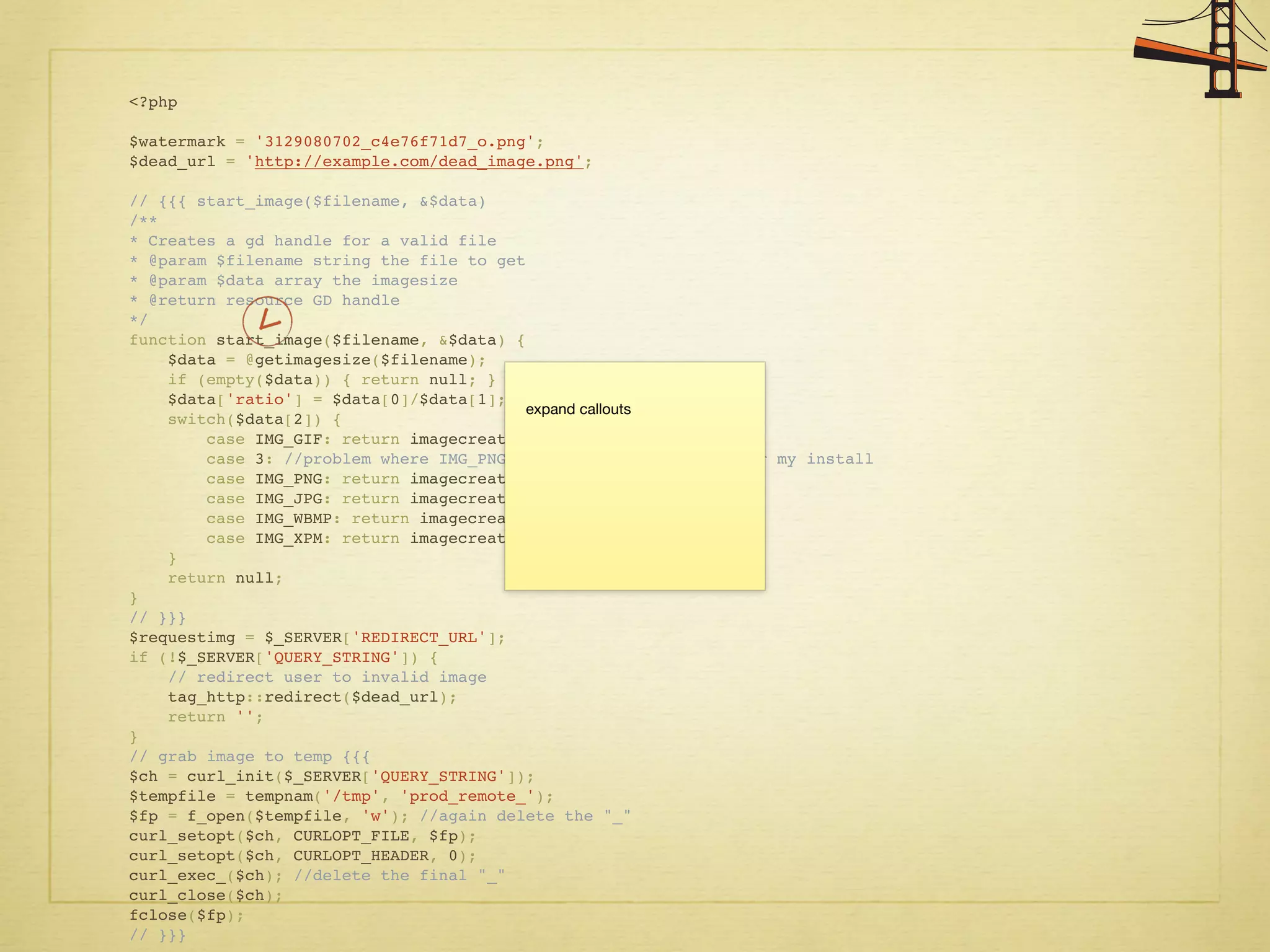Select the '<?php' opening tag text

coord(153,102)
